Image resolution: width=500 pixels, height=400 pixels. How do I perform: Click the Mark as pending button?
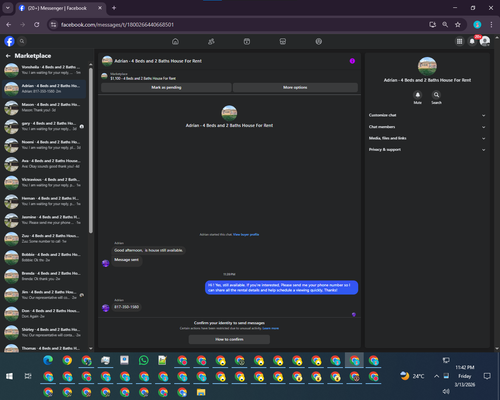166,87
